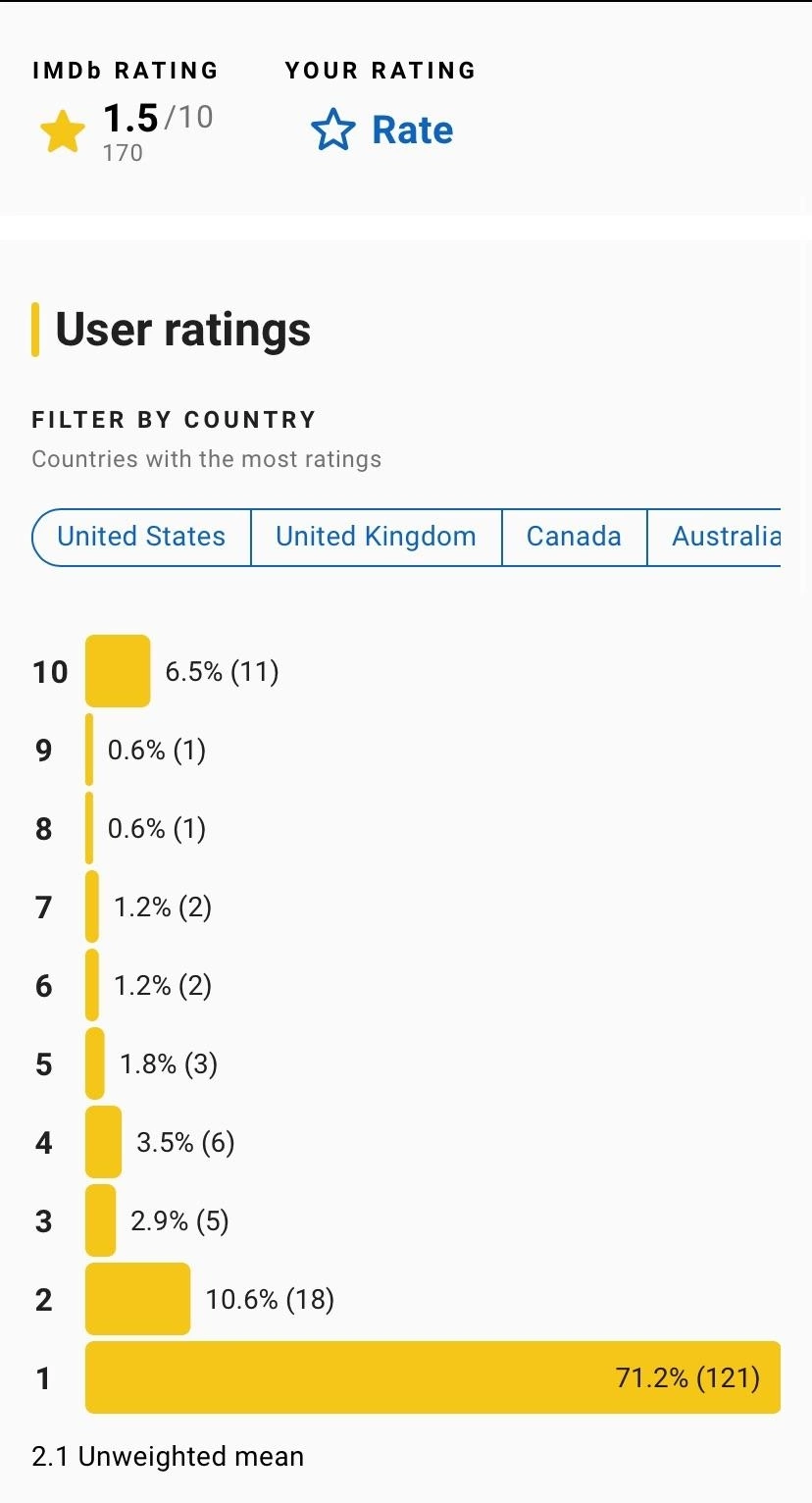Tap the blue outline Rate star

[x=333, y=130]
